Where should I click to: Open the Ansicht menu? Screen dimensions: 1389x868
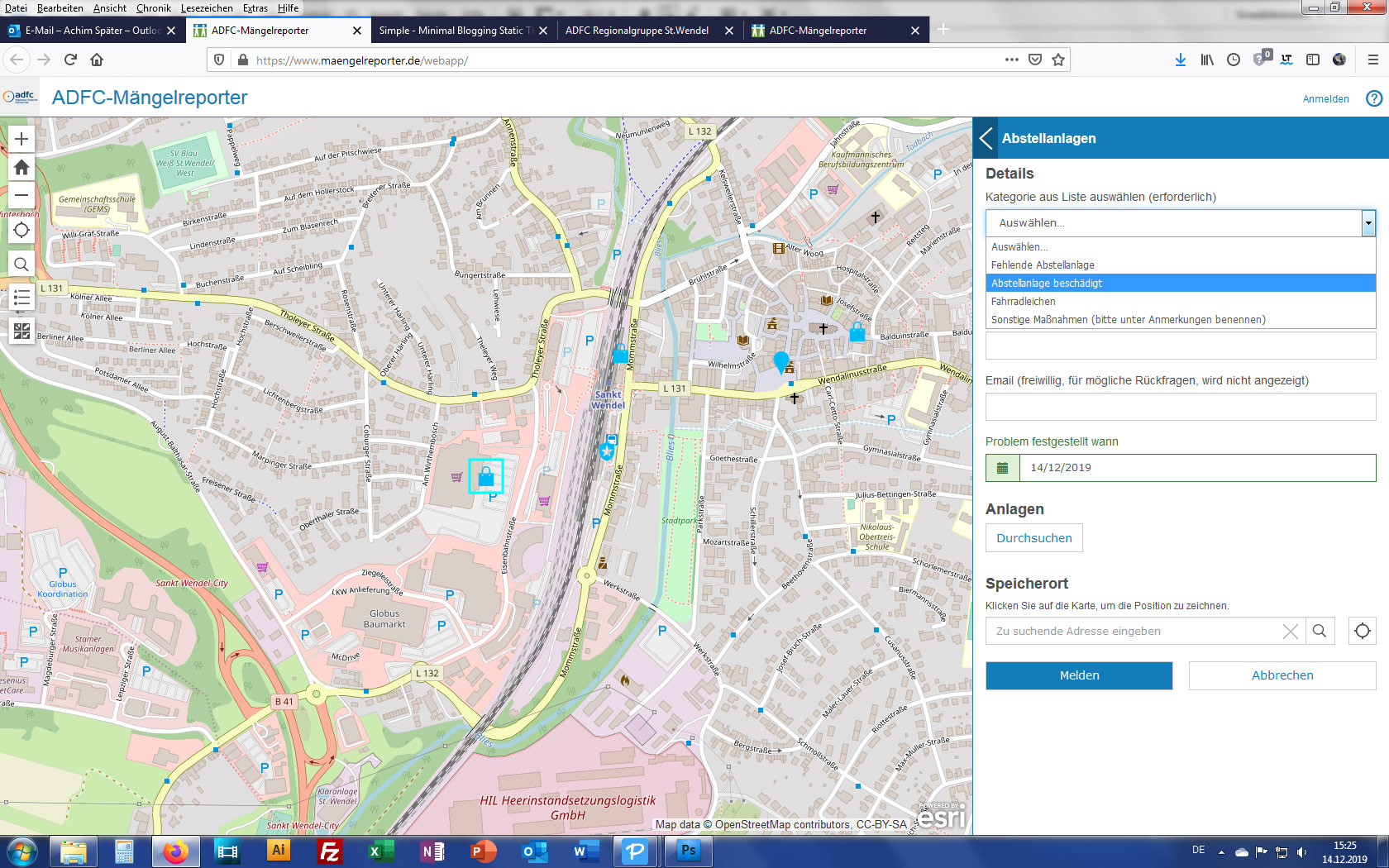point(110,8)
